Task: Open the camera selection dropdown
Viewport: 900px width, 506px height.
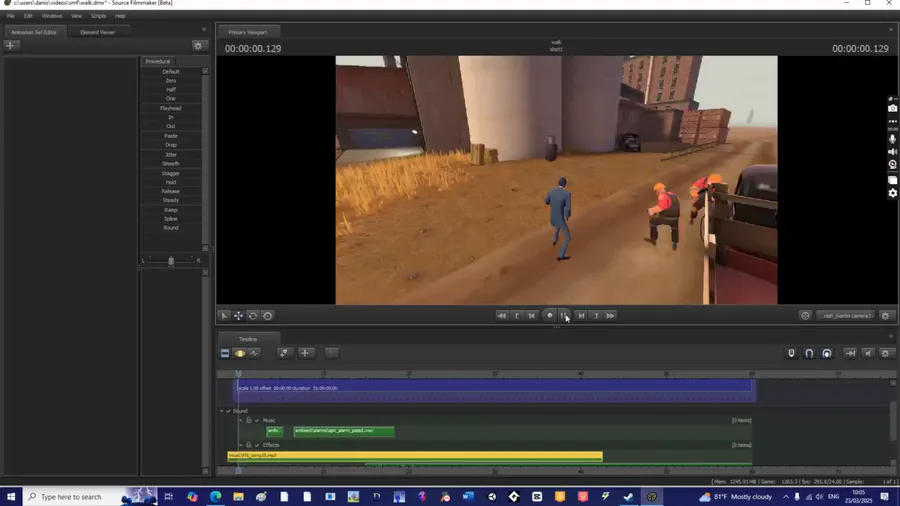Action: (x=847, y=316)
